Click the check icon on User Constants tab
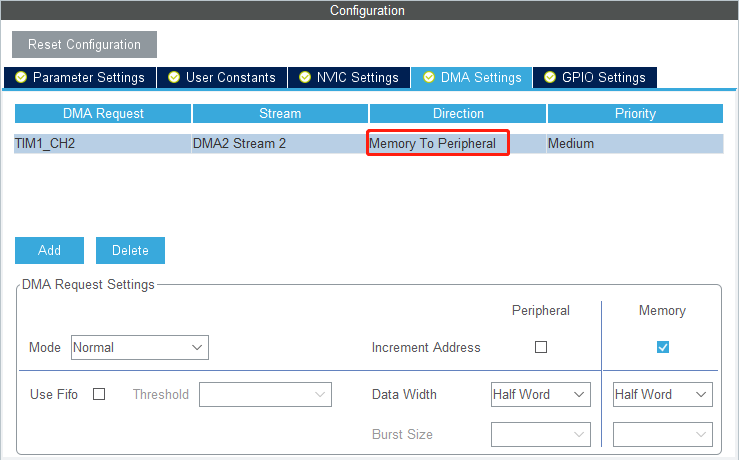739x460 pixels. tap(174, 77)
